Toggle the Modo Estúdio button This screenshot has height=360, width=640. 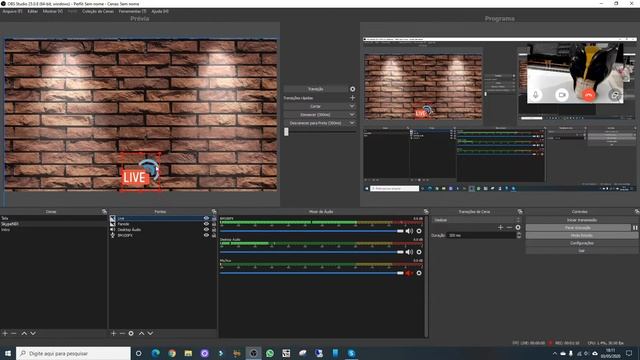coord(582,236)
